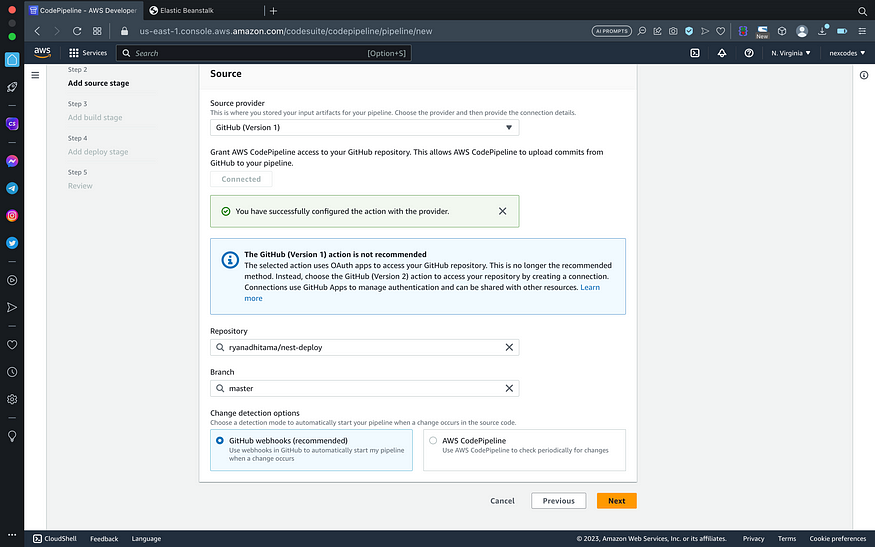Click the browser search tabs magnifier icon

point(863,11)
